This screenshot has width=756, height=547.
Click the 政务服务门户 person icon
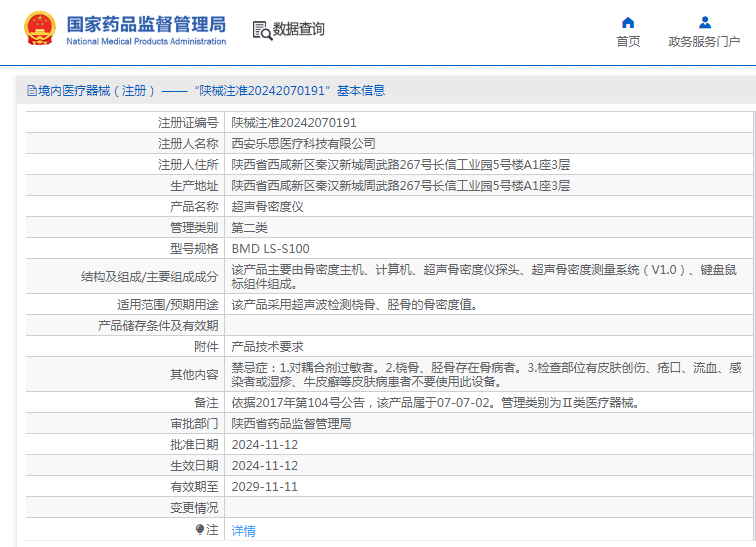point(704,22)
